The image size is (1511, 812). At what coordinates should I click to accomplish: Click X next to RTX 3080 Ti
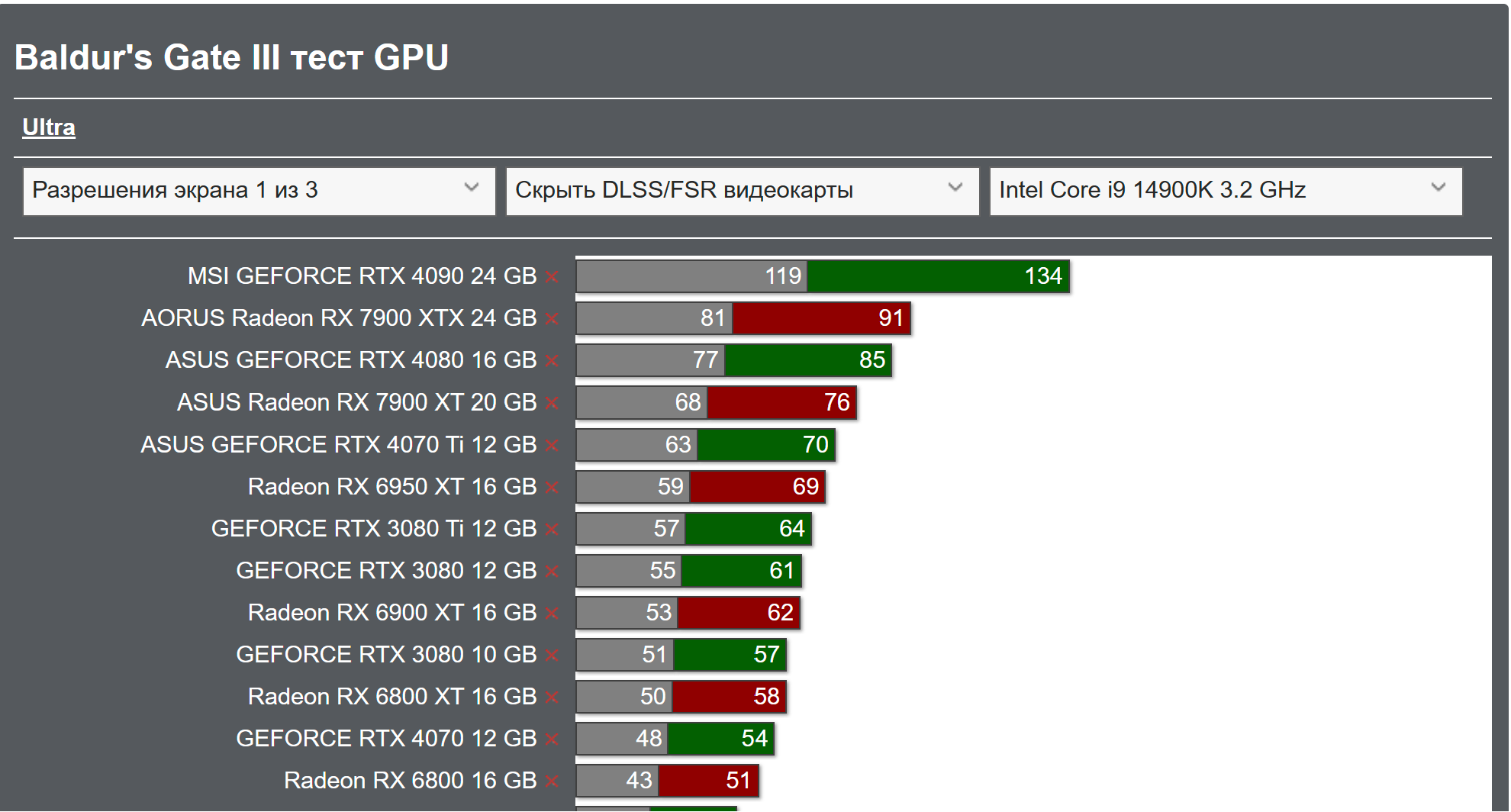(553, 529)
